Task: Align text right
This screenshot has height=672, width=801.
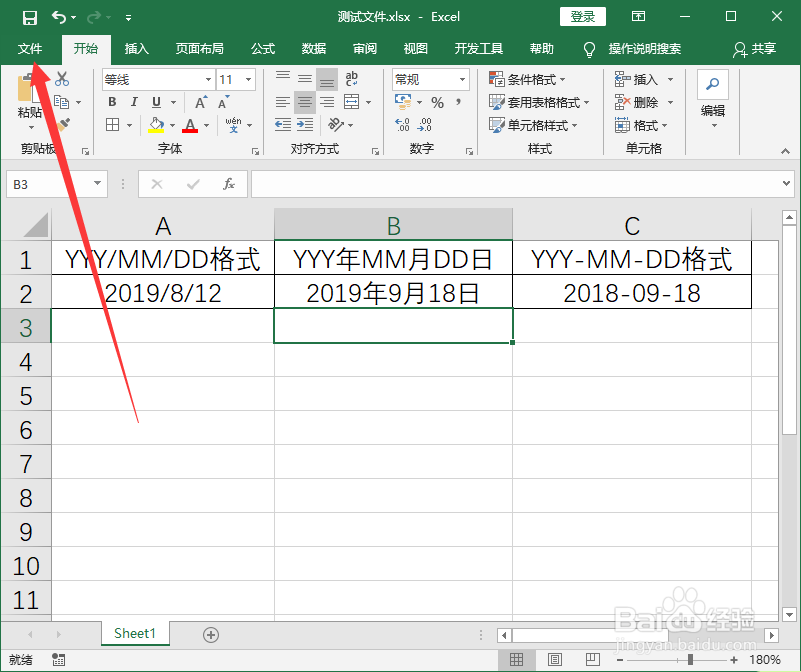Action: click(327, 102)
